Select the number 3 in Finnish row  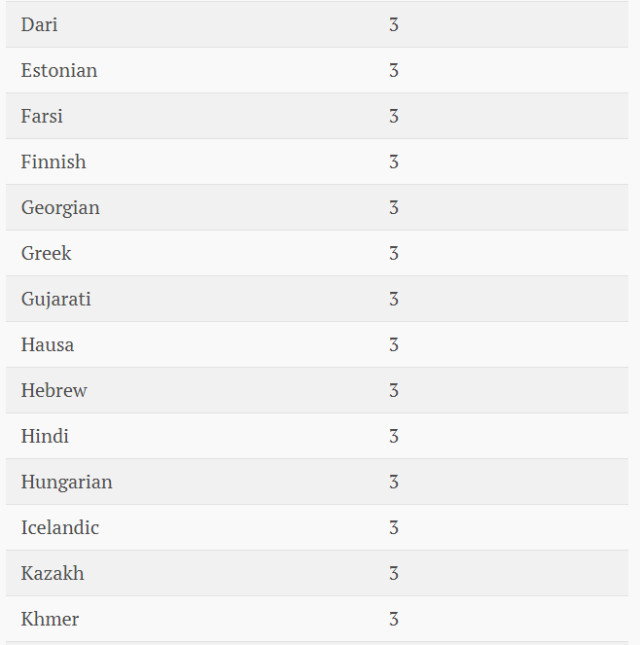coord(394,162)
